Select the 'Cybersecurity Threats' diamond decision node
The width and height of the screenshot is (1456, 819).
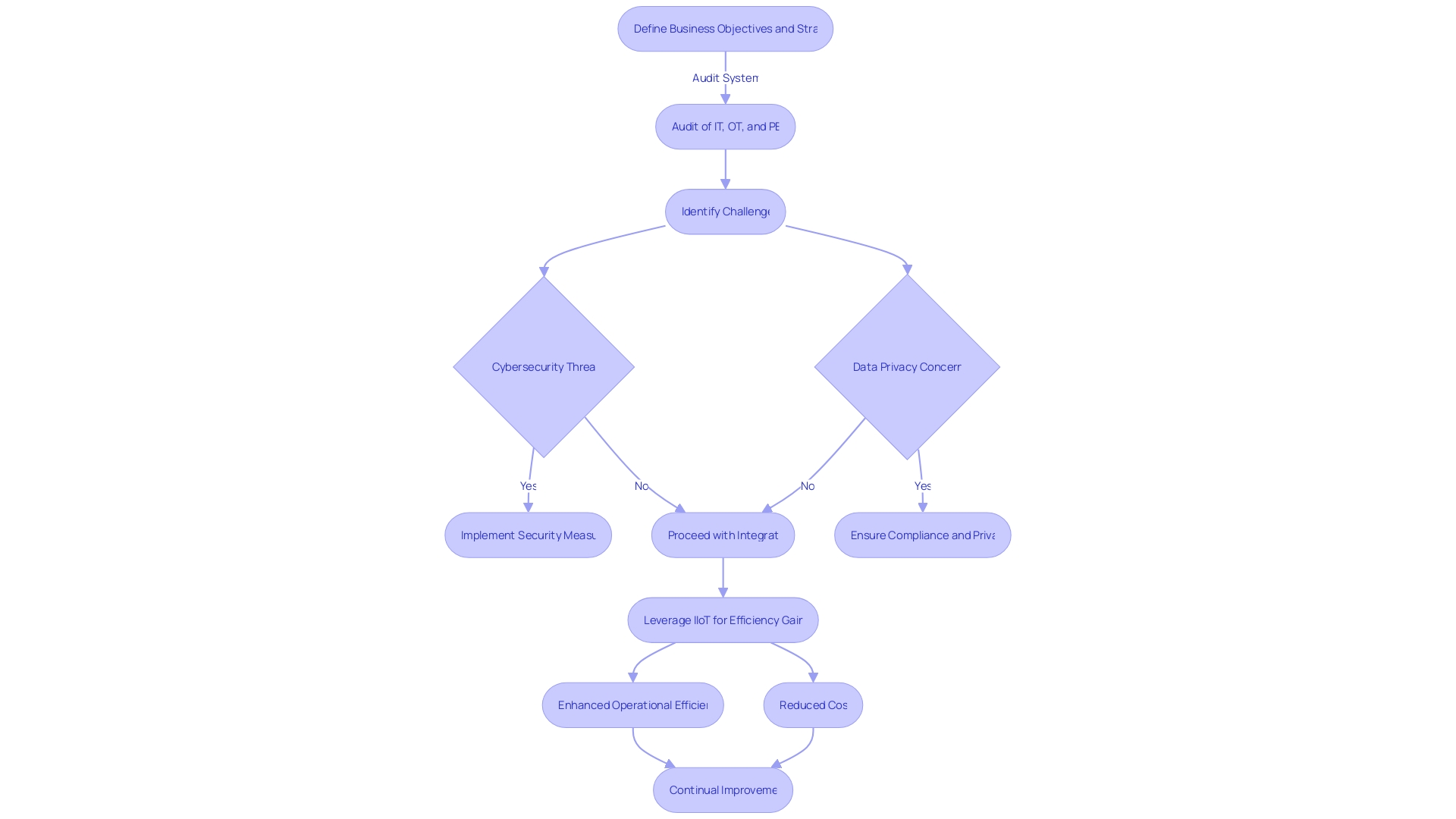tap(542, 366)
